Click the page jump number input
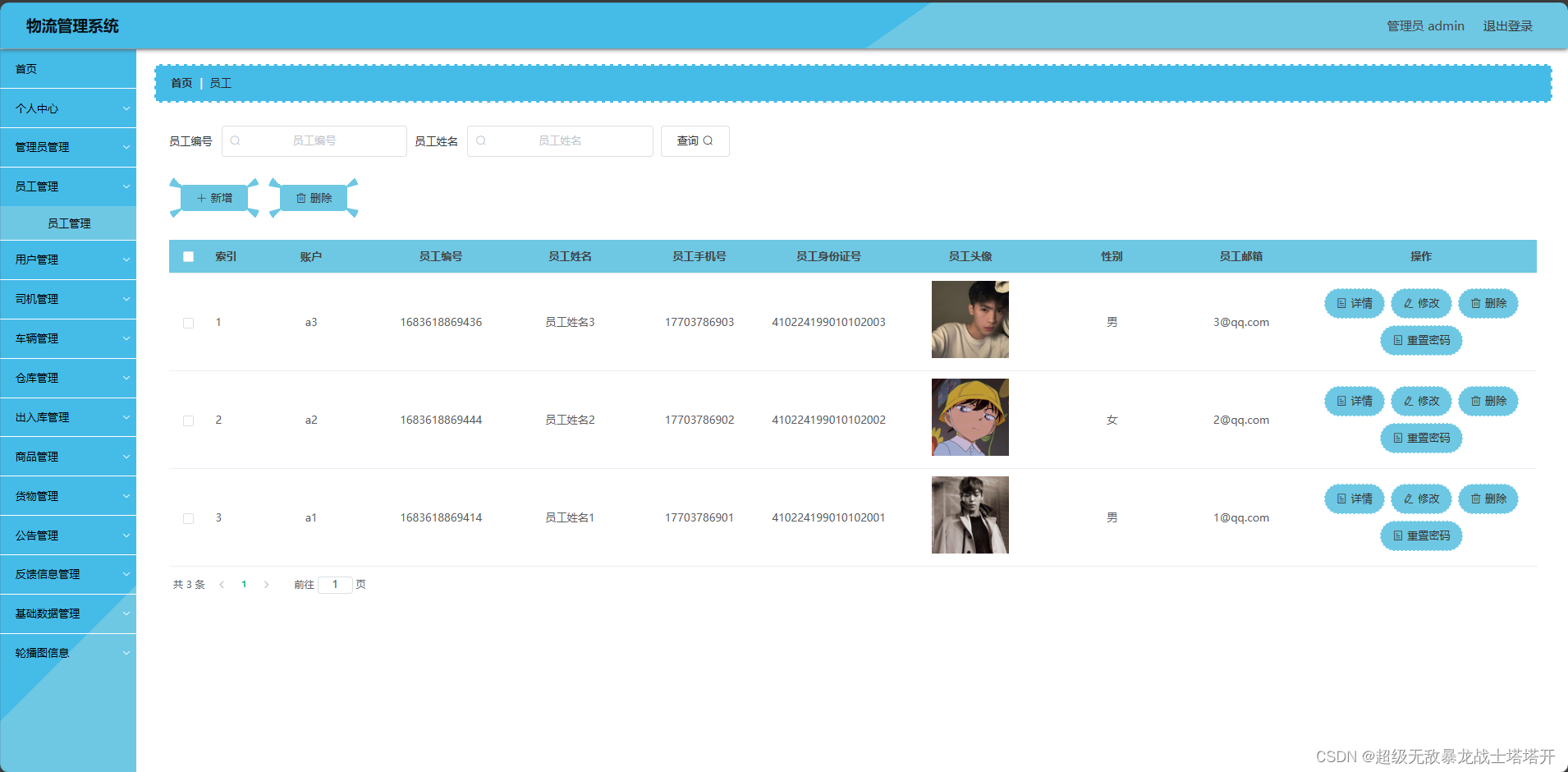This screenshot has width=1568, height=772. pos(335,585)
